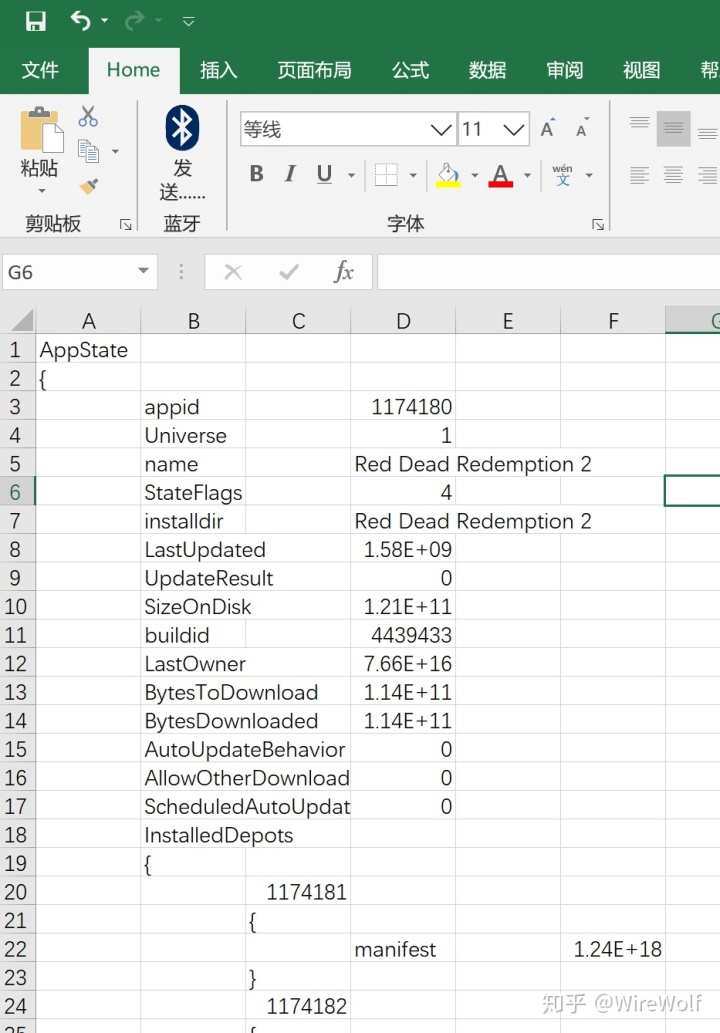Image resolution: width=720 pixels, height=1033 pixels.
Task: Open the 剪贴板 clipboard dialog launcher
Action: pyautogui.click(x=125, y=225)
